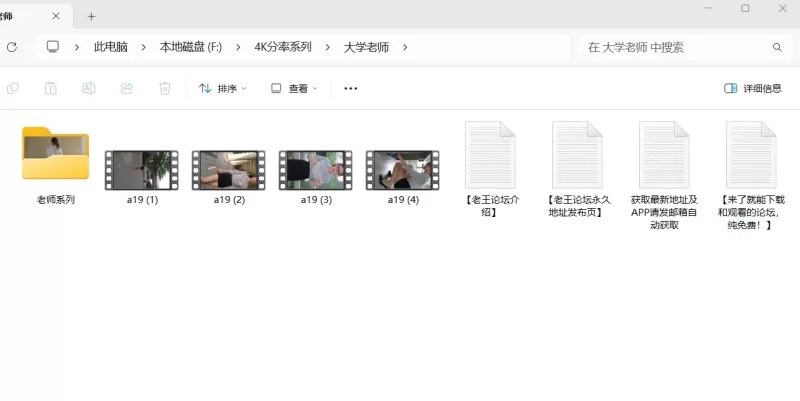This screenshot has width=800, height=401.
Task: Click the paste icon in toolbar
Action: [51, 88]
